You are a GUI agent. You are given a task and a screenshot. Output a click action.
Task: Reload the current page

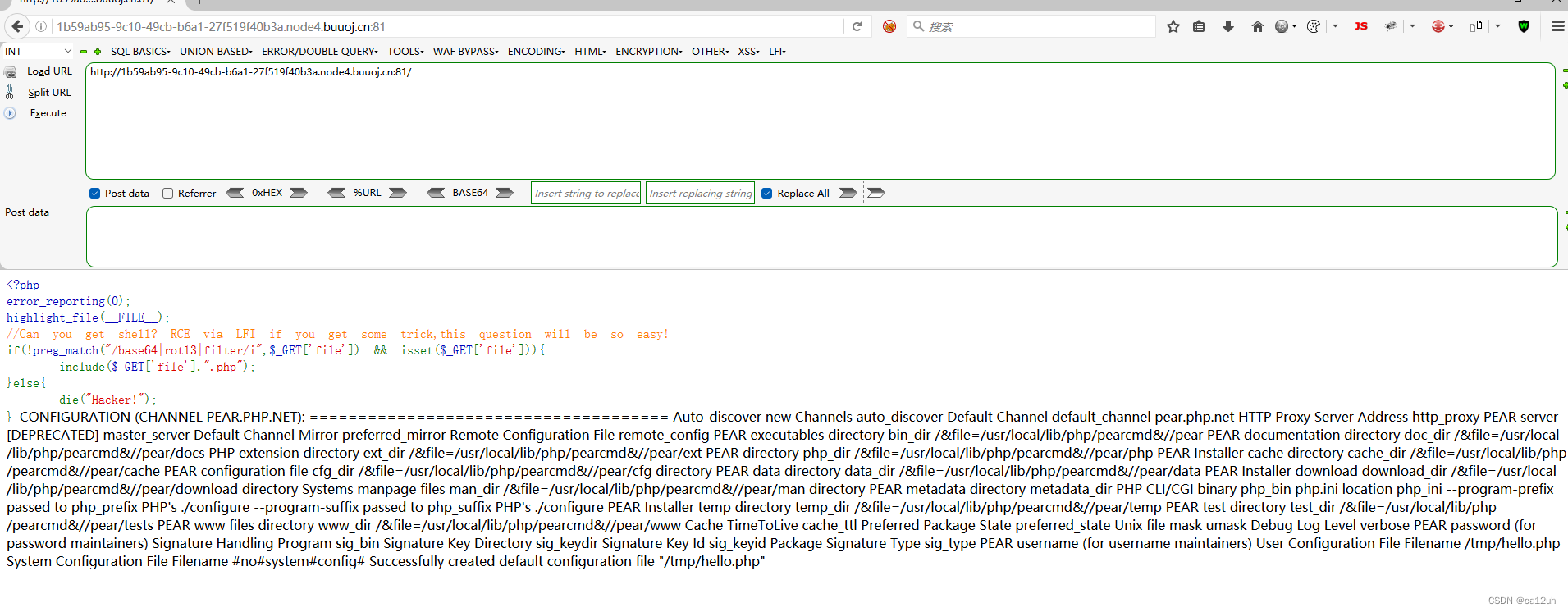[x=857, y=26]
